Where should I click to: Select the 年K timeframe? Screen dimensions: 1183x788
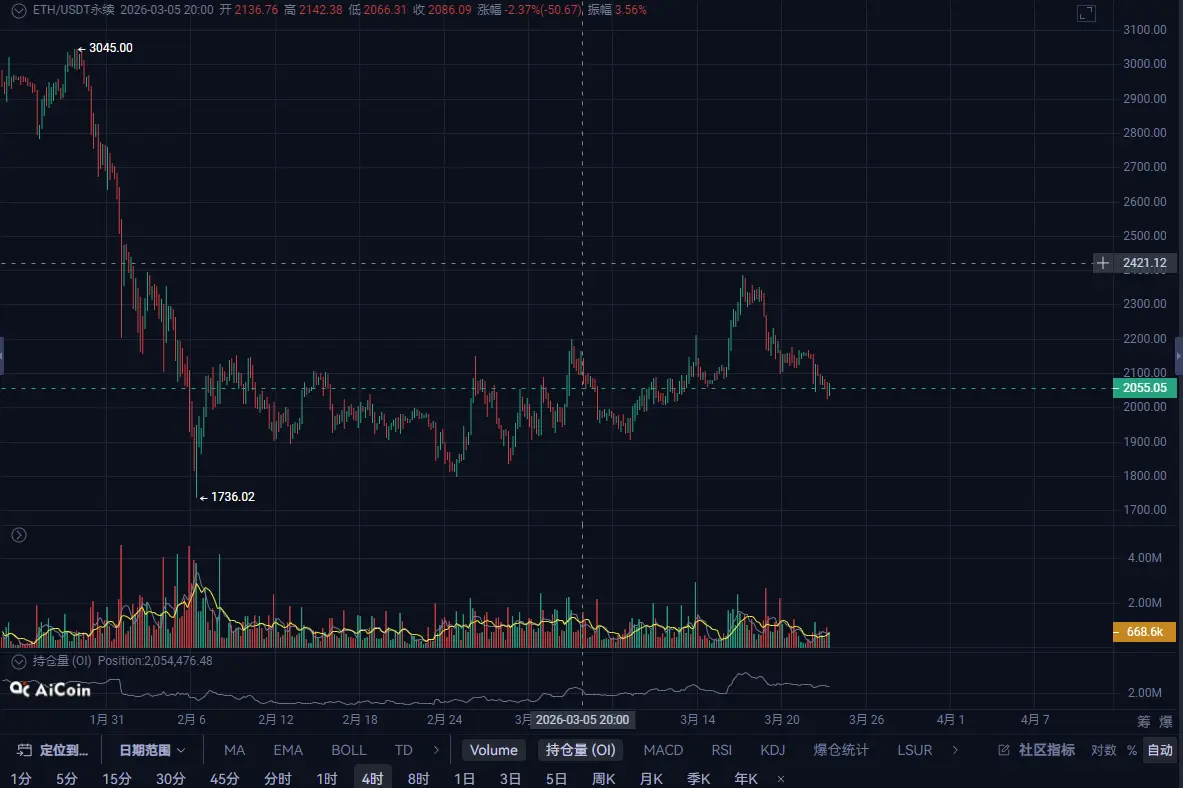[x=746, y=778]
